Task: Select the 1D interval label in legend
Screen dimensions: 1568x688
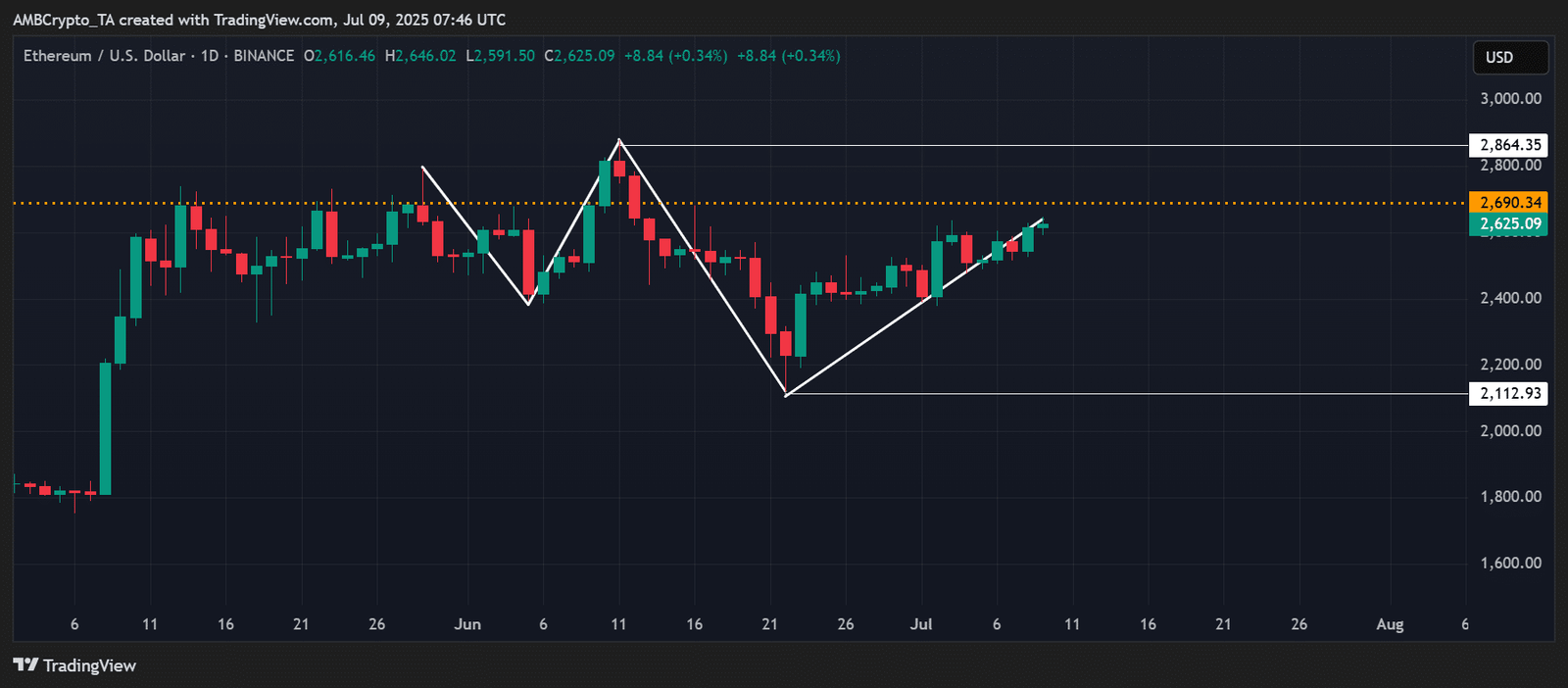Action: pos(210,56)
